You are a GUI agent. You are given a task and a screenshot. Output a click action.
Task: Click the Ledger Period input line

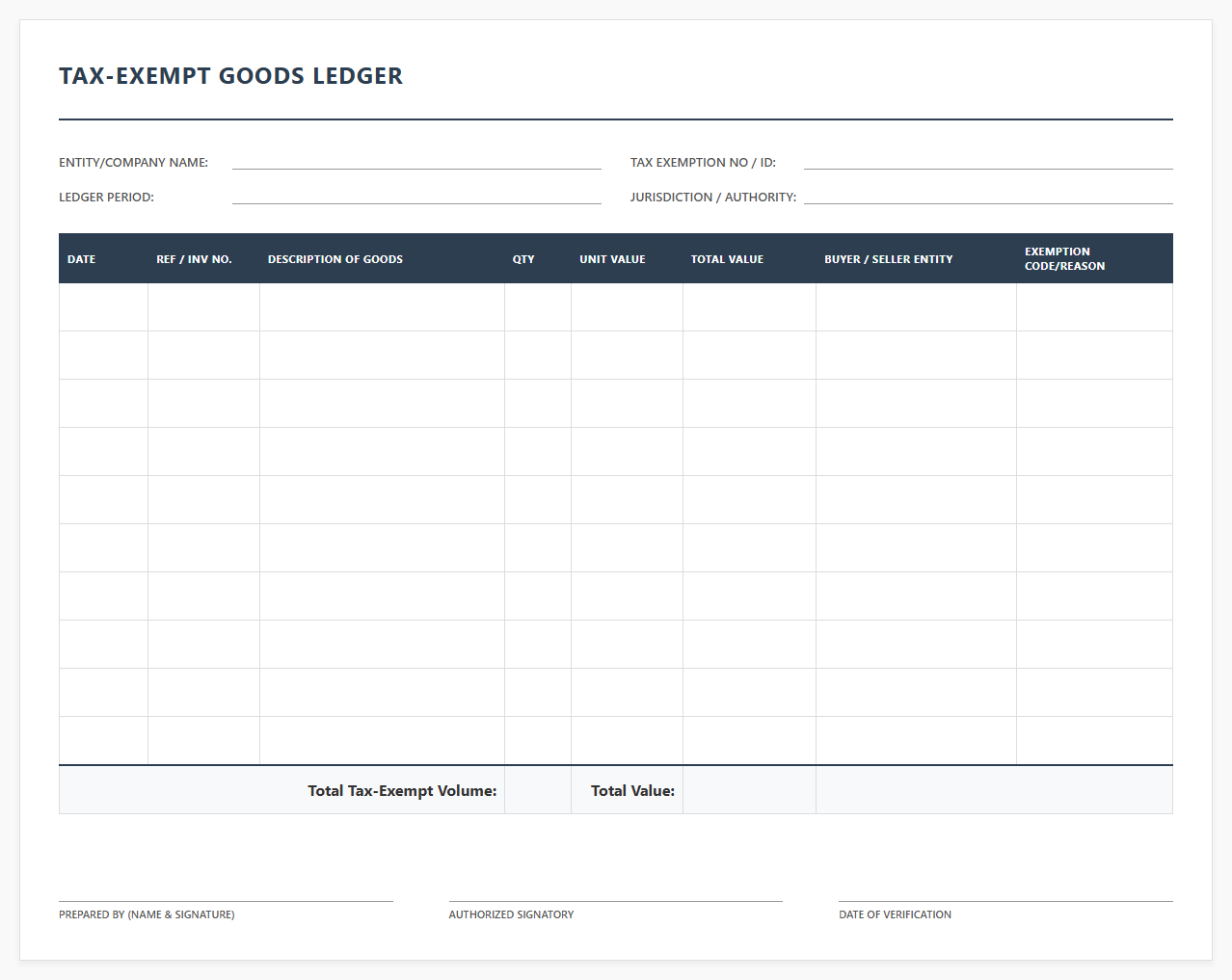click(416, 196)
